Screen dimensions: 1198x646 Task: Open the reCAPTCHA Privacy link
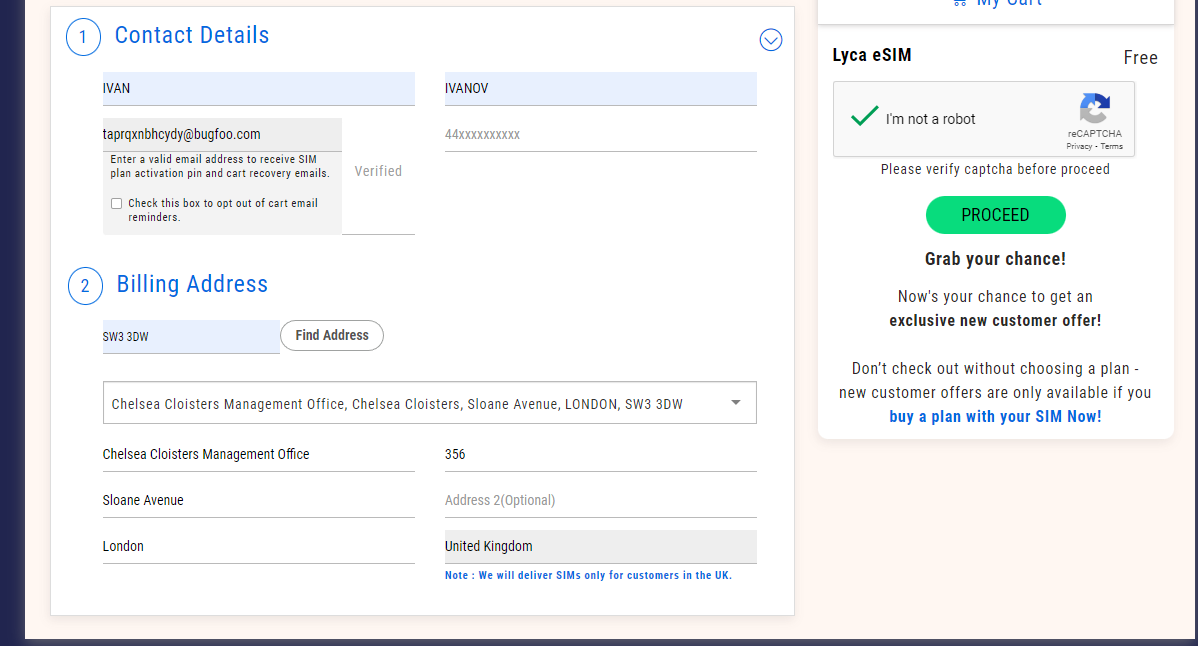[1079, 147]
